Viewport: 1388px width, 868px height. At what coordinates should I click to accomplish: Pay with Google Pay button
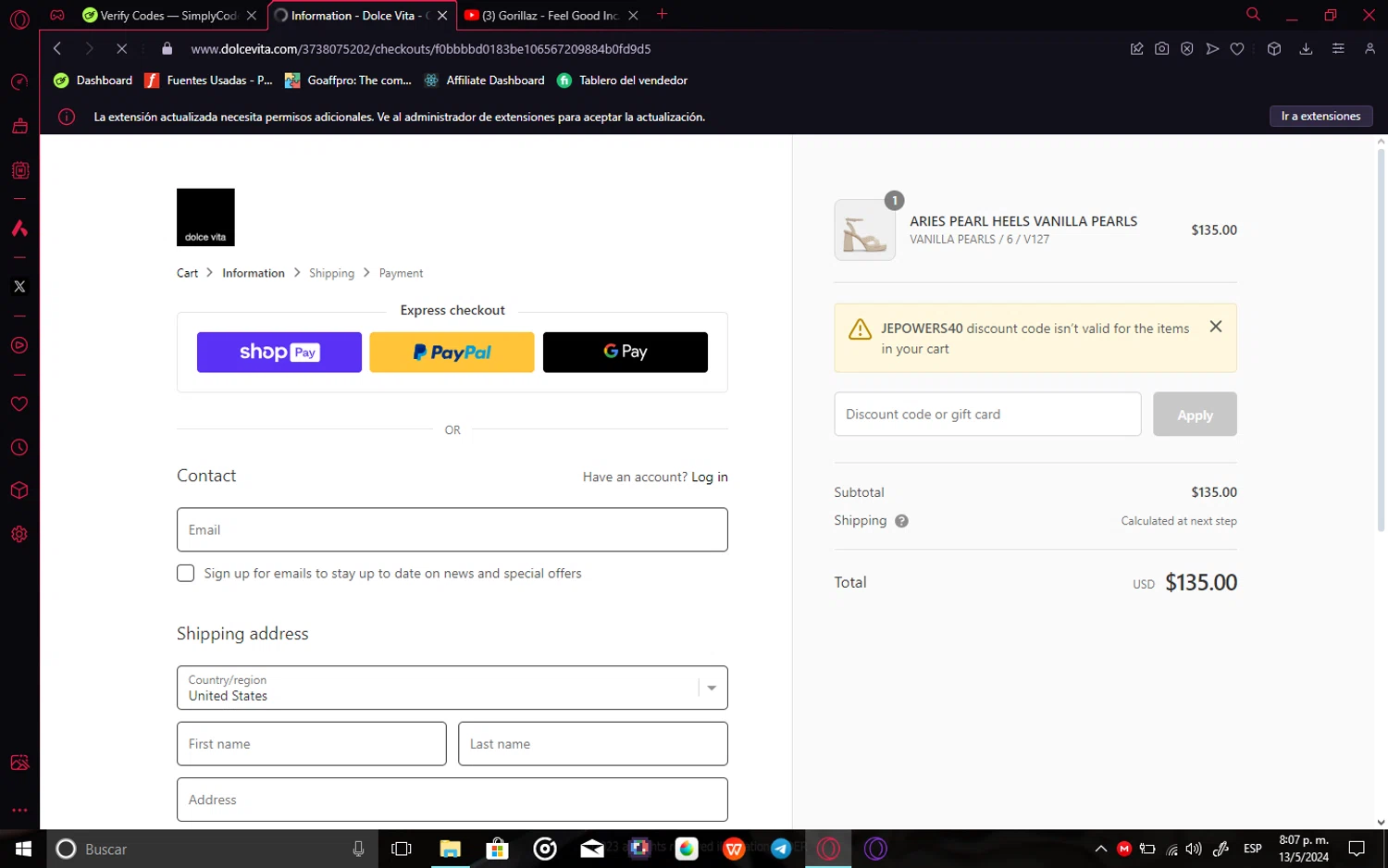pyautogui.click(x=626, y=353)
